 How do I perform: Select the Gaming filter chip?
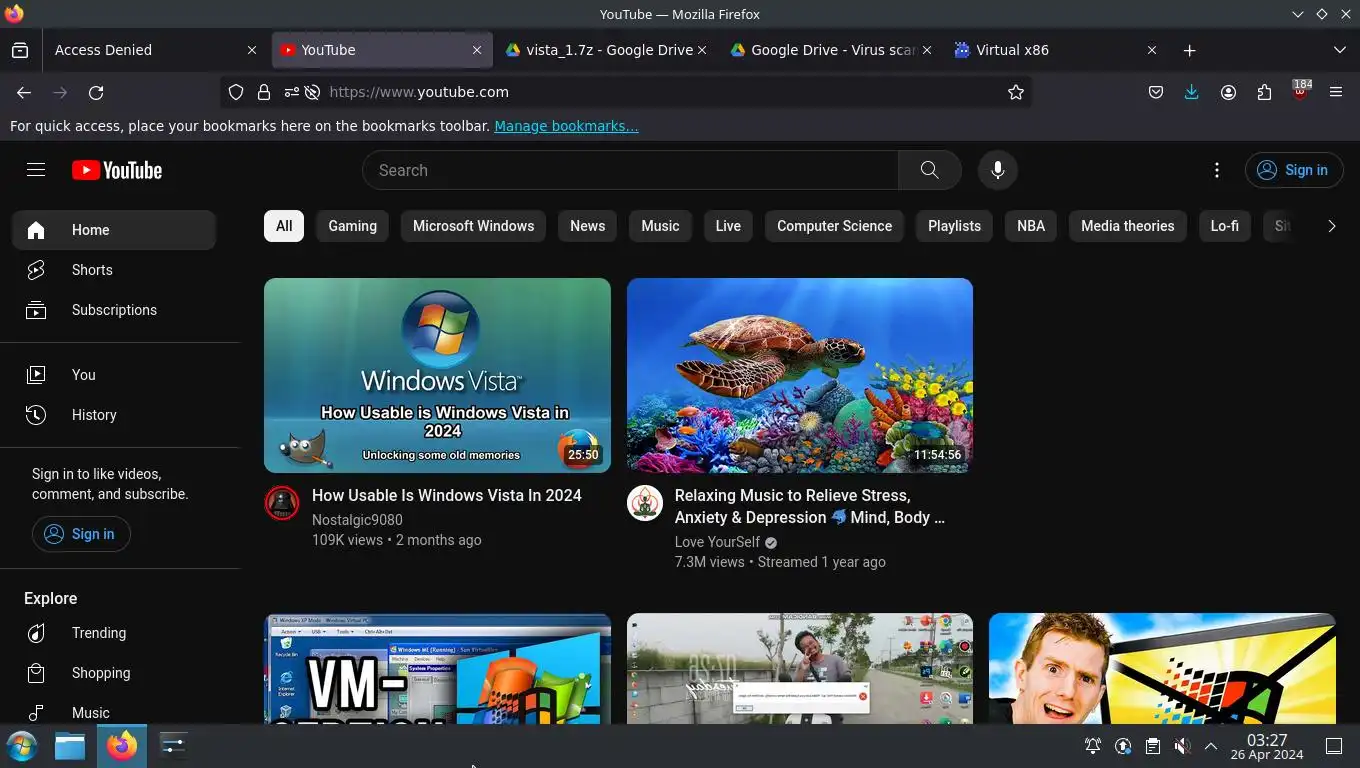(x=353, y=226)
